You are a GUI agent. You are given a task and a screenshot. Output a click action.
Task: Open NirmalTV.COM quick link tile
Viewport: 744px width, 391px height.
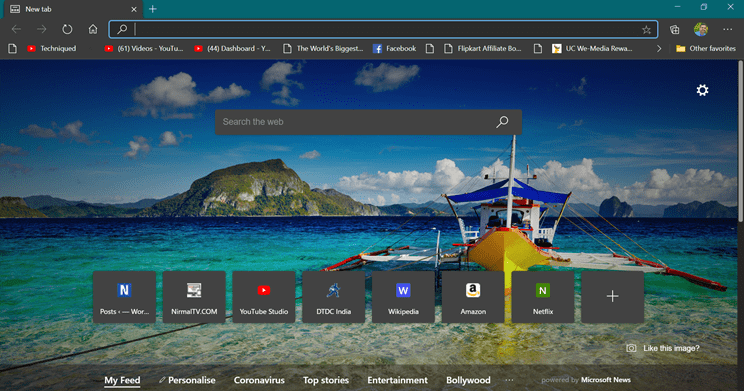click(194, 297)
